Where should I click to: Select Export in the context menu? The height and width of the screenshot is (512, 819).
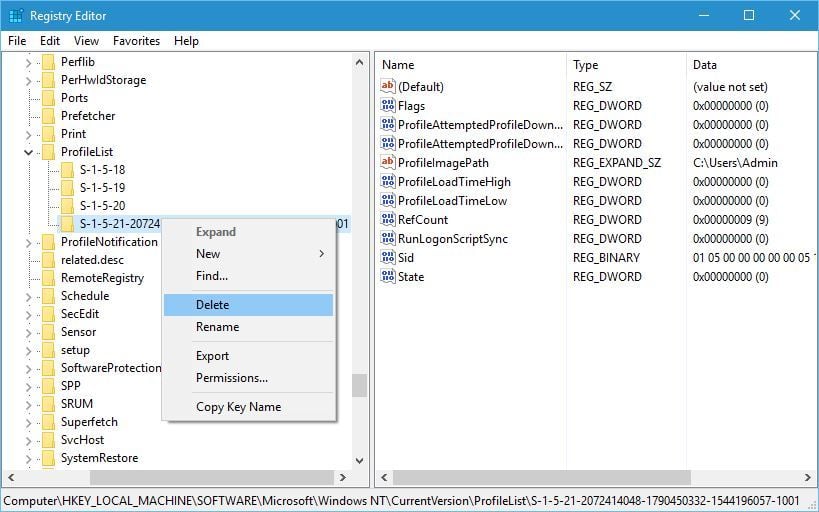[249, 356]
